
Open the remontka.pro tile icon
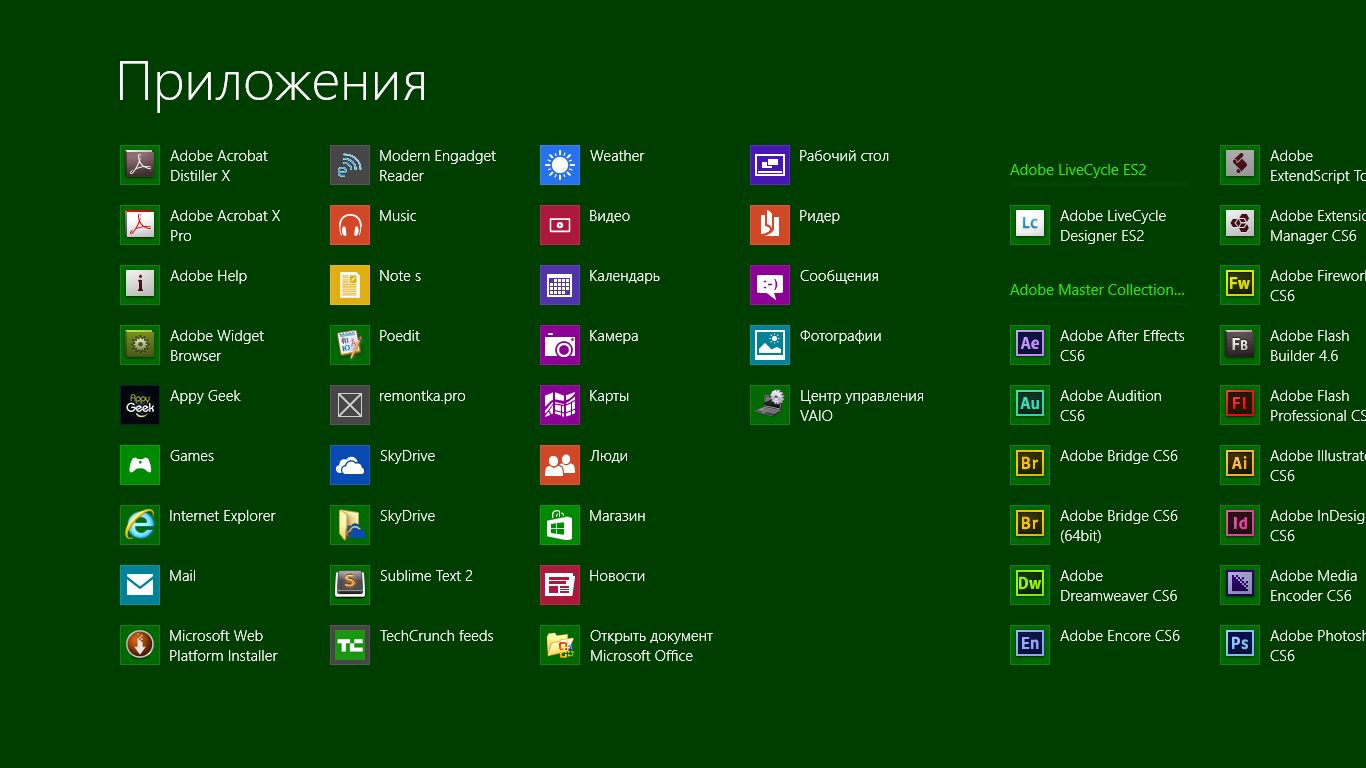click(x=350, y=405)
